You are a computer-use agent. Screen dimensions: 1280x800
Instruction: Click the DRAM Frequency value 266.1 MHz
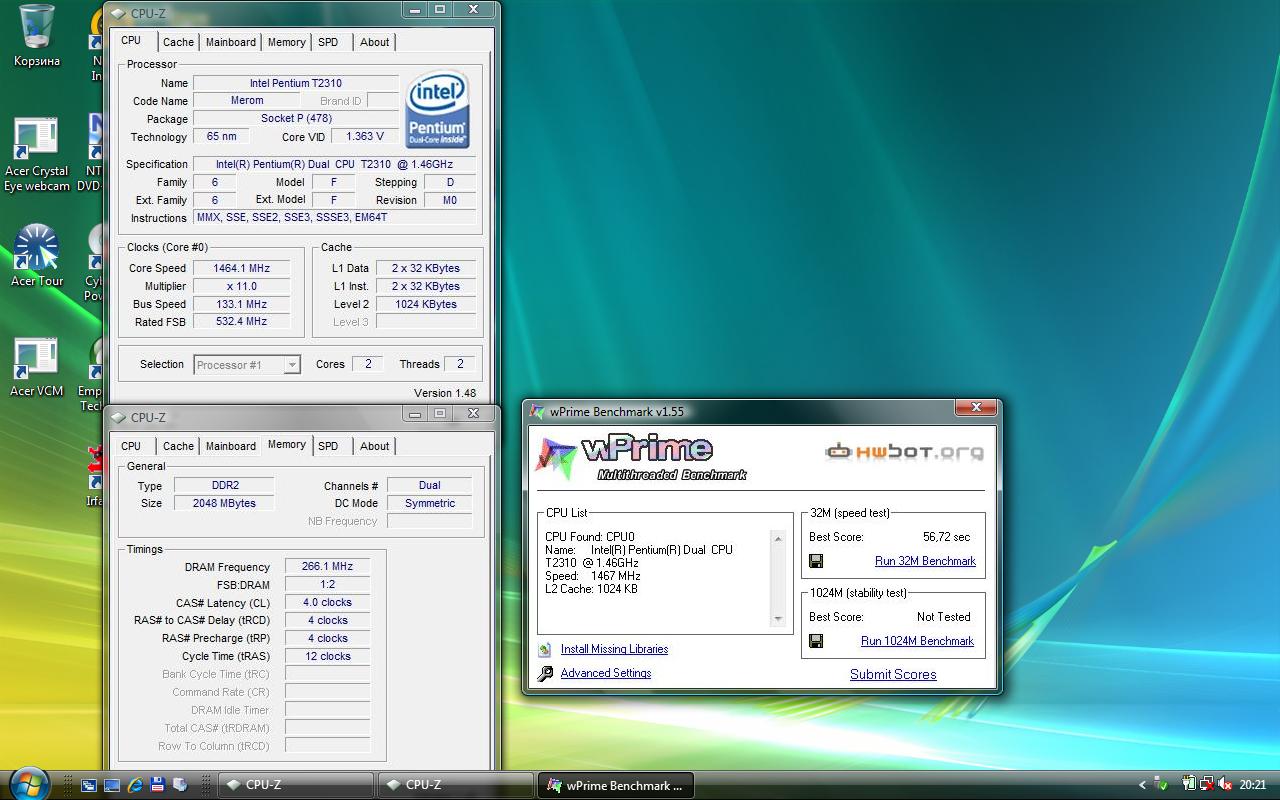click(x=327, y=567)
